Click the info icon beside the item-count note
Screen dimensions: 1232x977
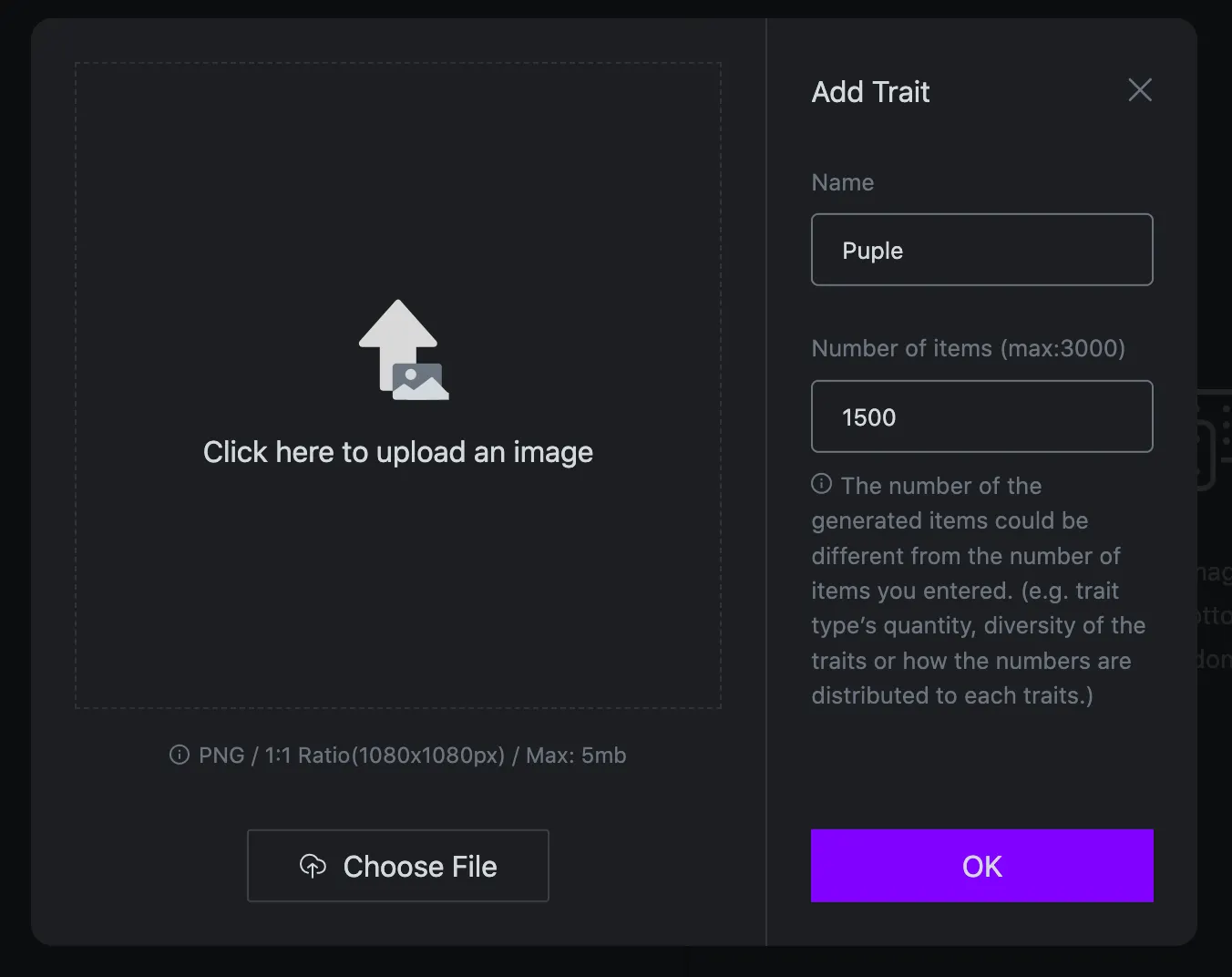coord(821,484)
